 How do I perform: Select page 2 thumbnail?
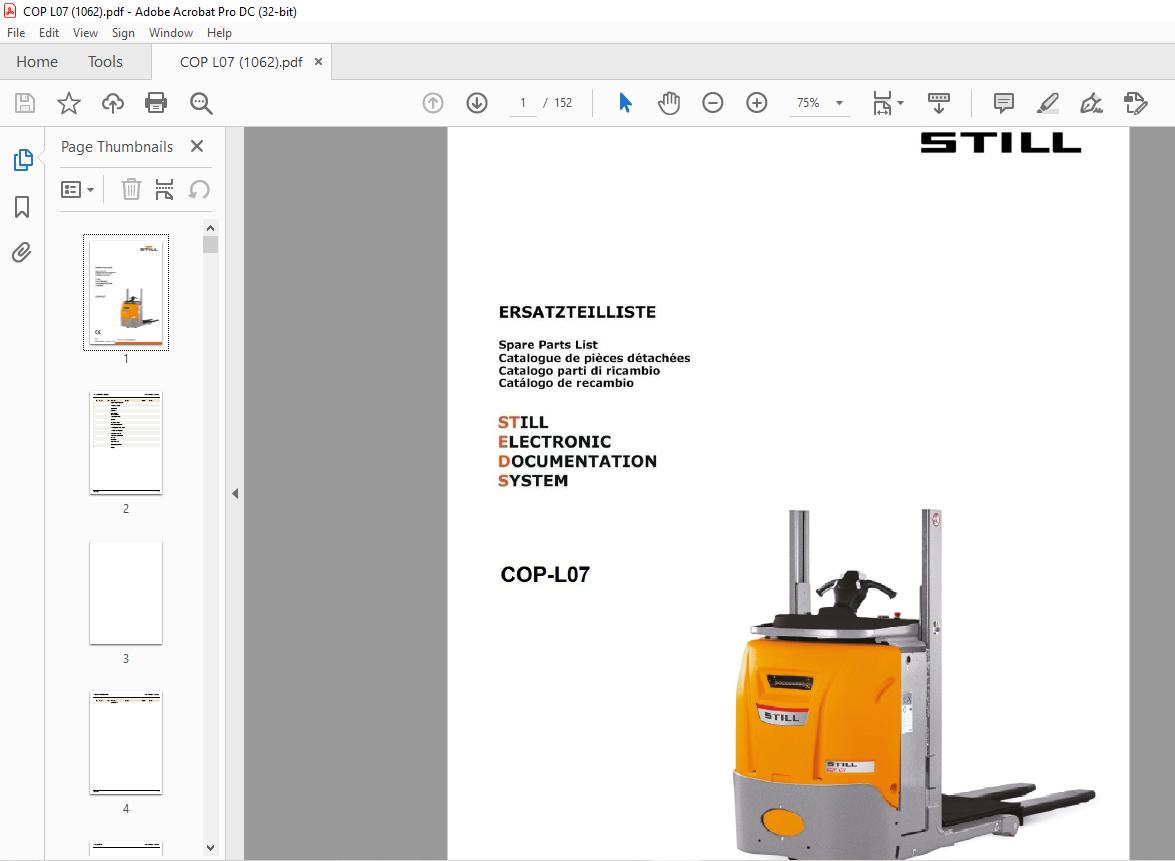click(x=126, y=443)
